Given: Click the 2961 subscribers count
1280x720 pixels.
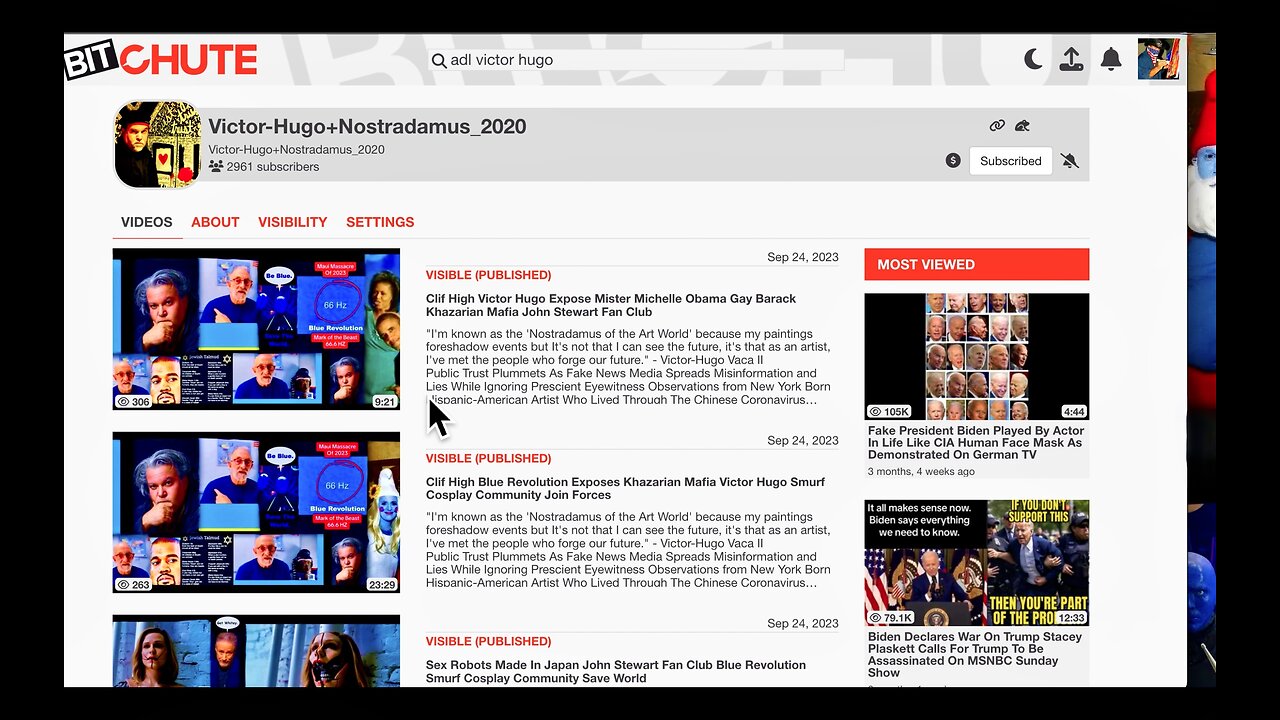Looking at the screenshot, I should click(273, 167).
